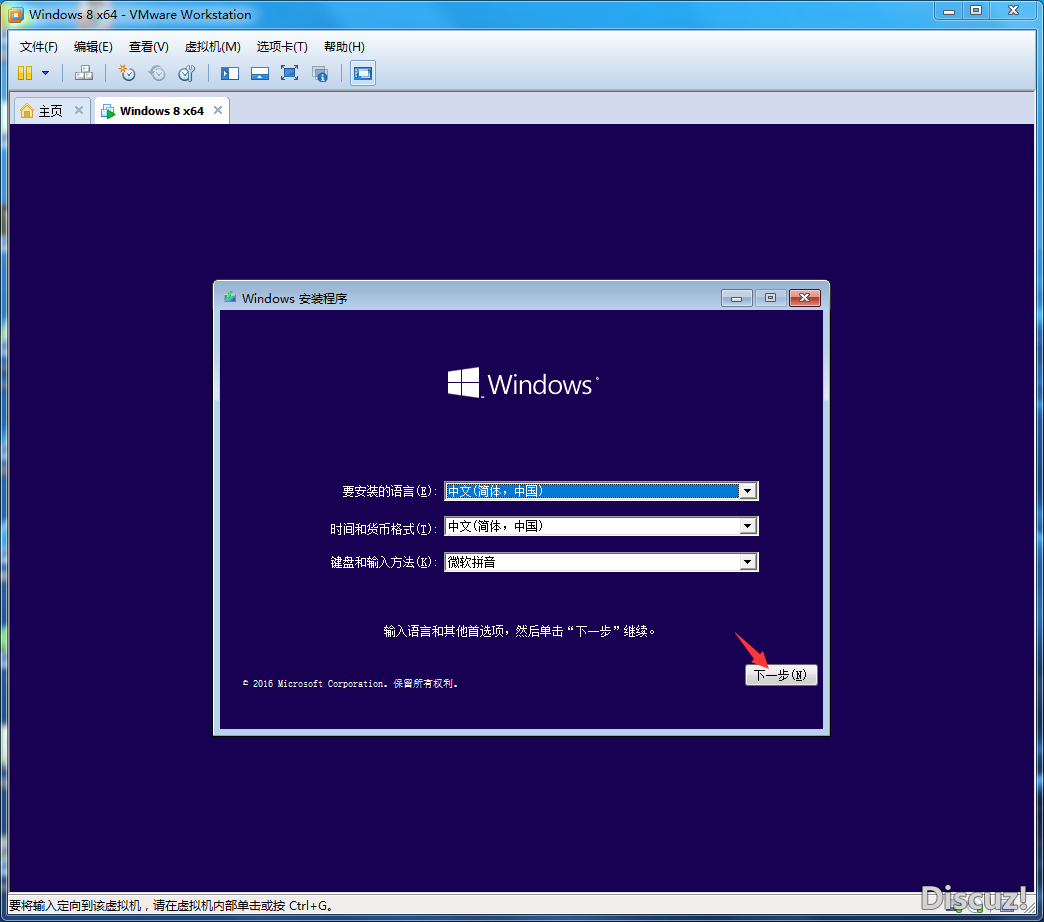Pause the virtual machine with the pause icon

click(x=25, y=73)
